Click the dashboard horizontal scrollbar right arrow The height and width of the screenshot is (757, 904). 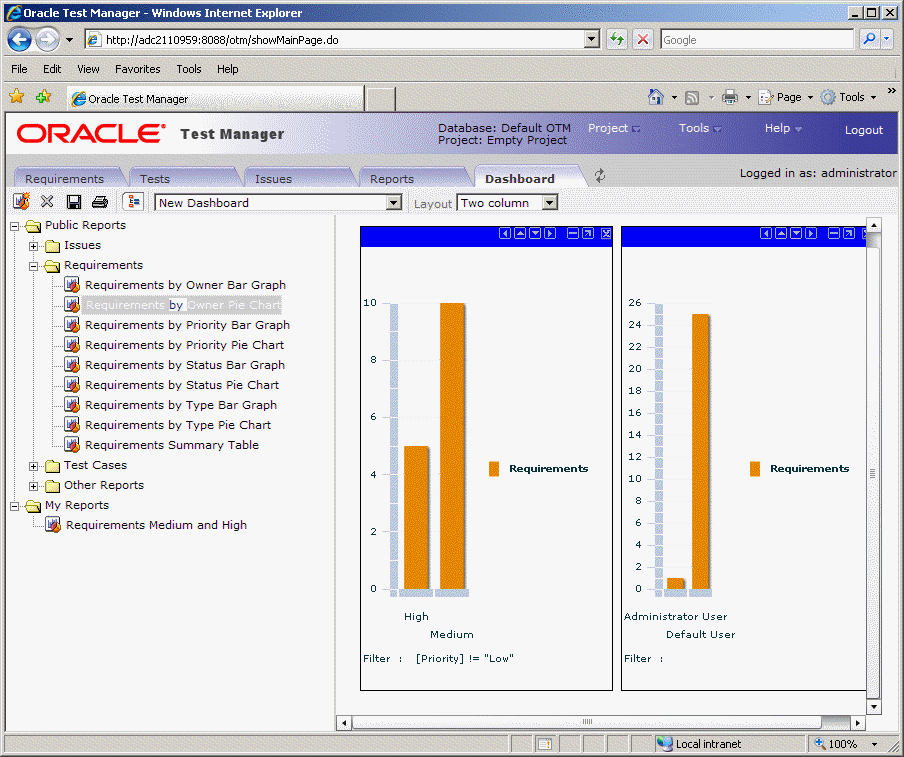coord(858,722)
